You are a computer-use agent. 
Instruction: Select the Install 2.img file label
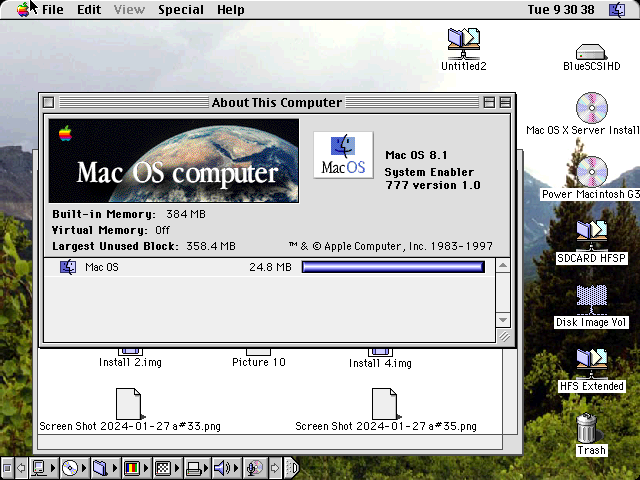pos(130,362)
